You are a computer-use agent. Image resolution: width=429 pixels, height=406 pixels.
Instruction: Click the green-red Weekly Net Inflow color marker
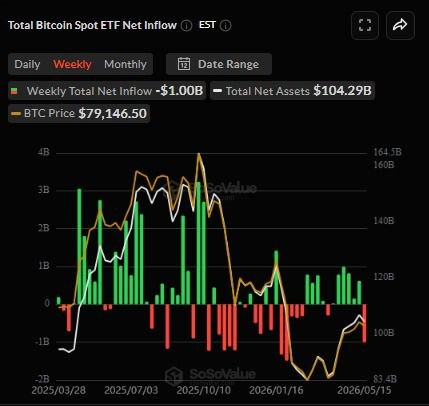[x=14, y=91]
